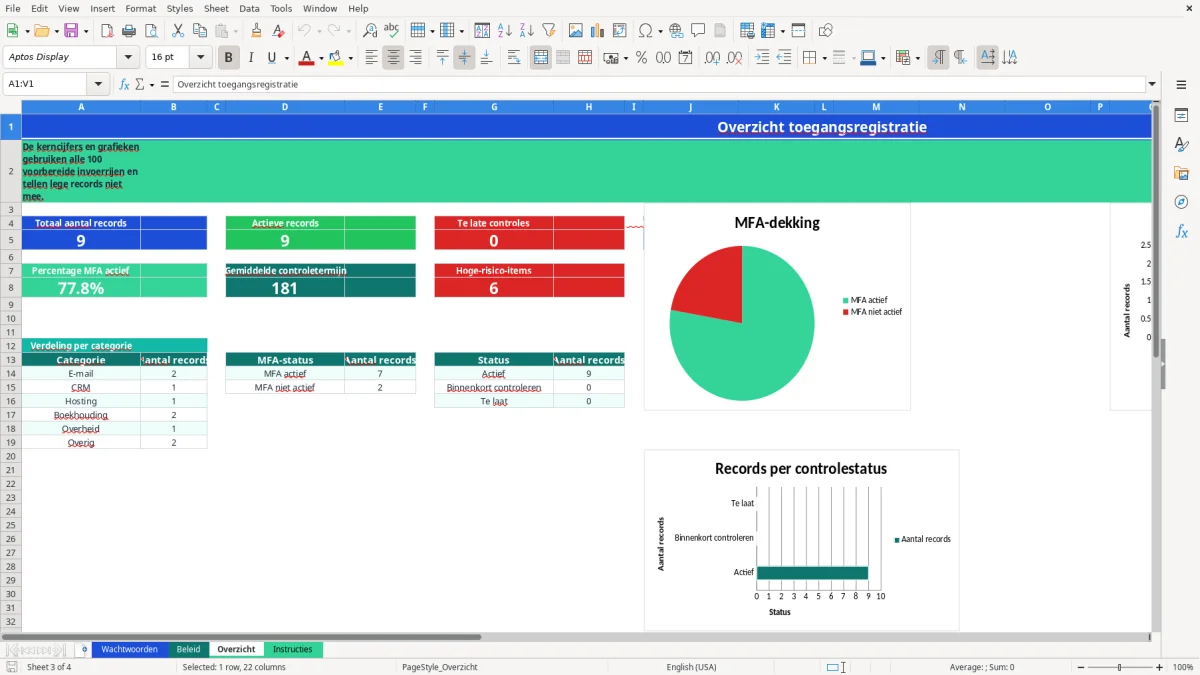
Task: Click the Select Function sum icon
Action: pos(140,85)
